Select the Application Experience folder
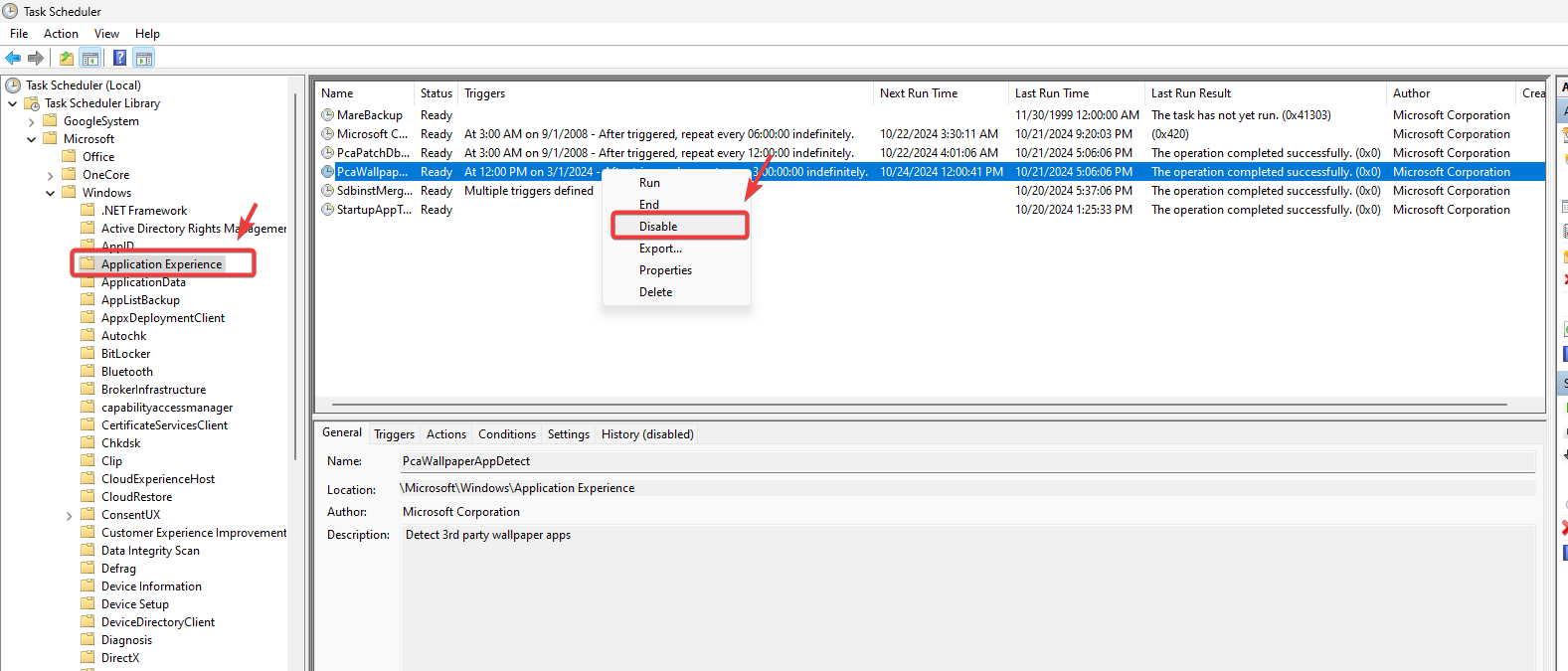This screenshot has height=671, width=1568. 161,264
